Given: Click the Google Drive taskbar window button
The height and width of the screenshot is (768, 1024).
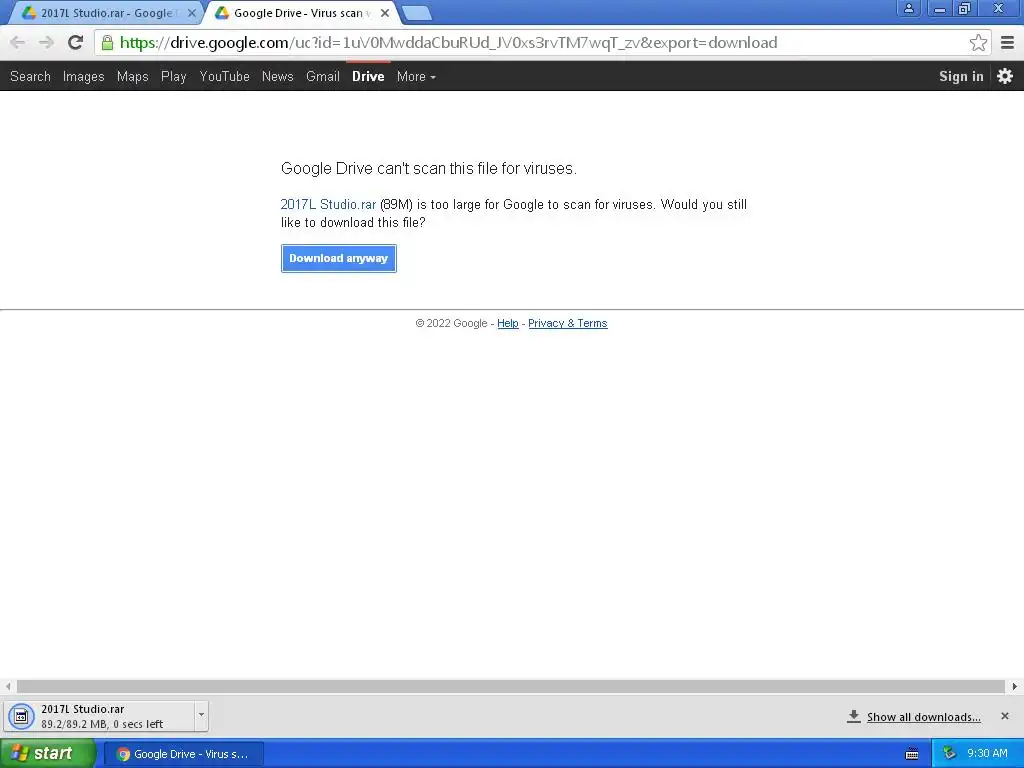Looking at the screenshot, I should (184, 754).
